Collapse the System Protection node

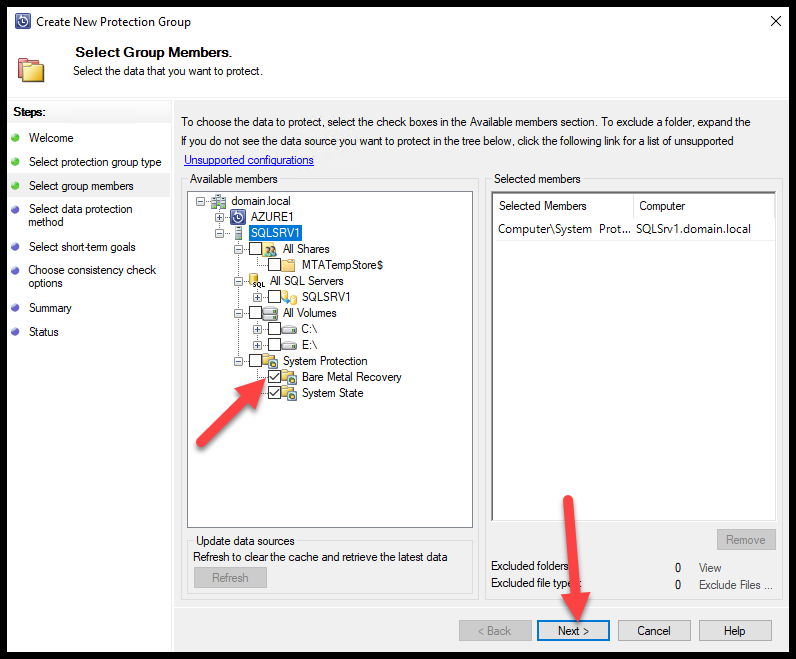(238, 361)
